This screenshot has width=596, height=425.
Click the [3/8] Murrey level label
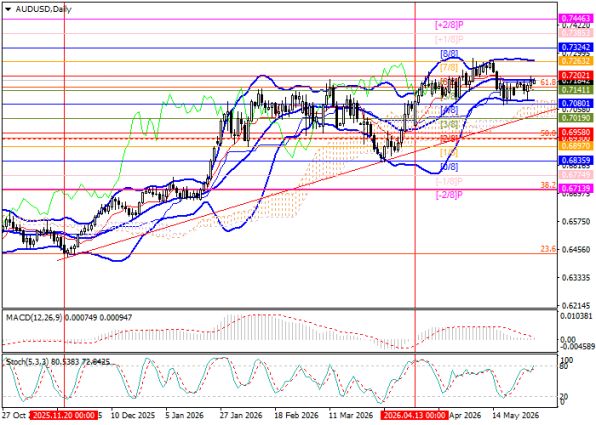tap(449, 124)
